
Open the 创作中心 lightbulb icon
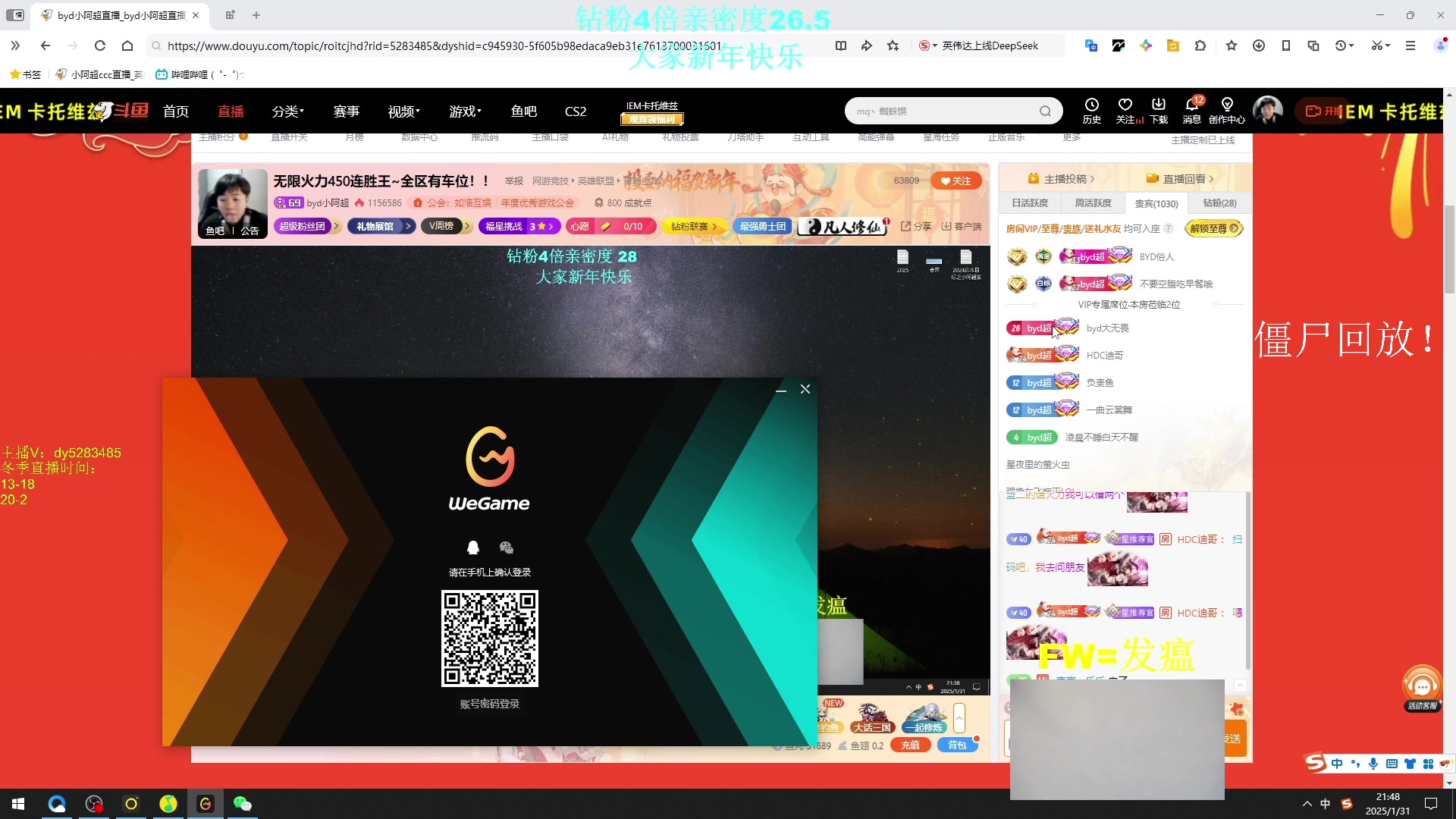click(x=1227, y=111)
